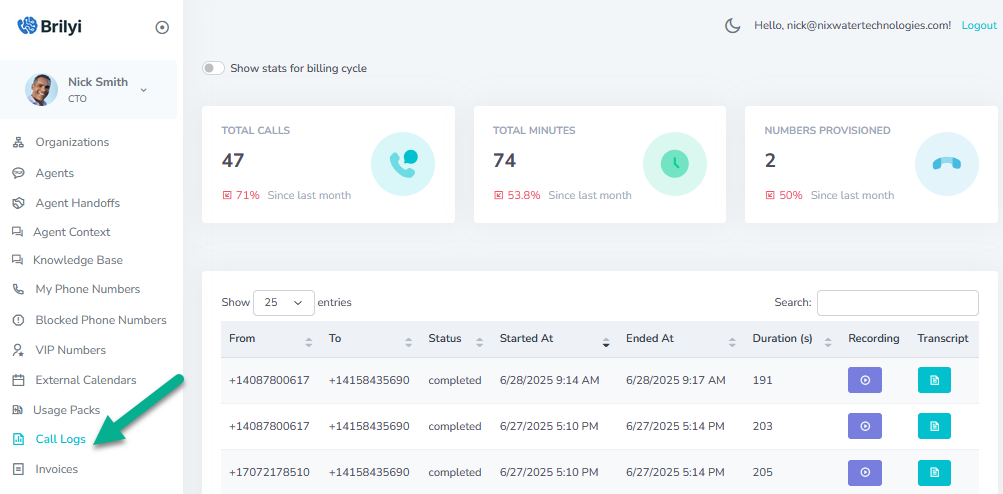Open the entries per page dropdown

point(284,302)
